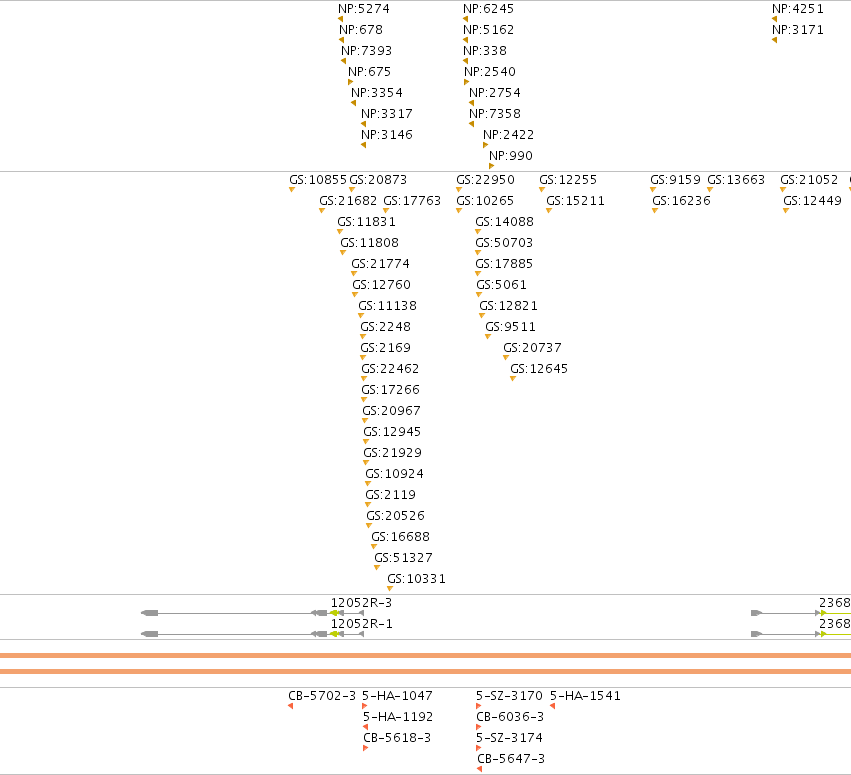Click the GS:10331 label
The height and width of the screenshot is (775, 851).
[x=416, y=579]
